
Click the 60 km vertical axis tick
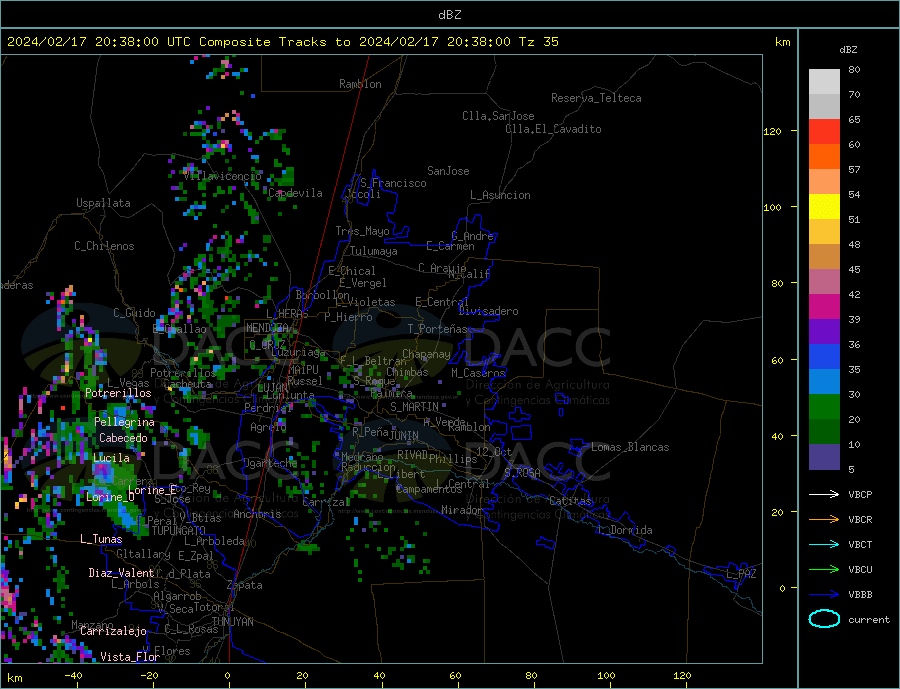pyautogui.click(x=776, y=361)
